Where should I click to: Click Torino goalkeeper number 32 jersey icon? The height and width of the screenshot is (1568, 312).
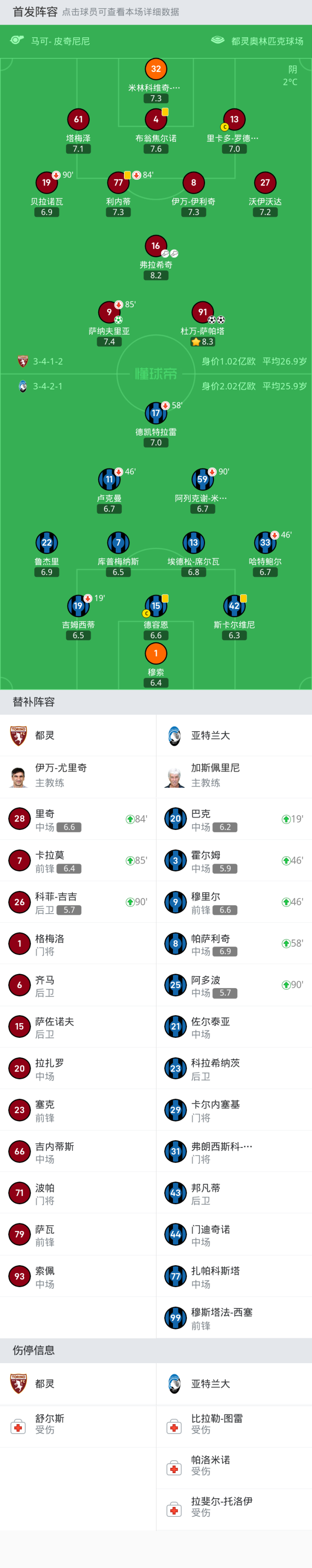[156, 69]
